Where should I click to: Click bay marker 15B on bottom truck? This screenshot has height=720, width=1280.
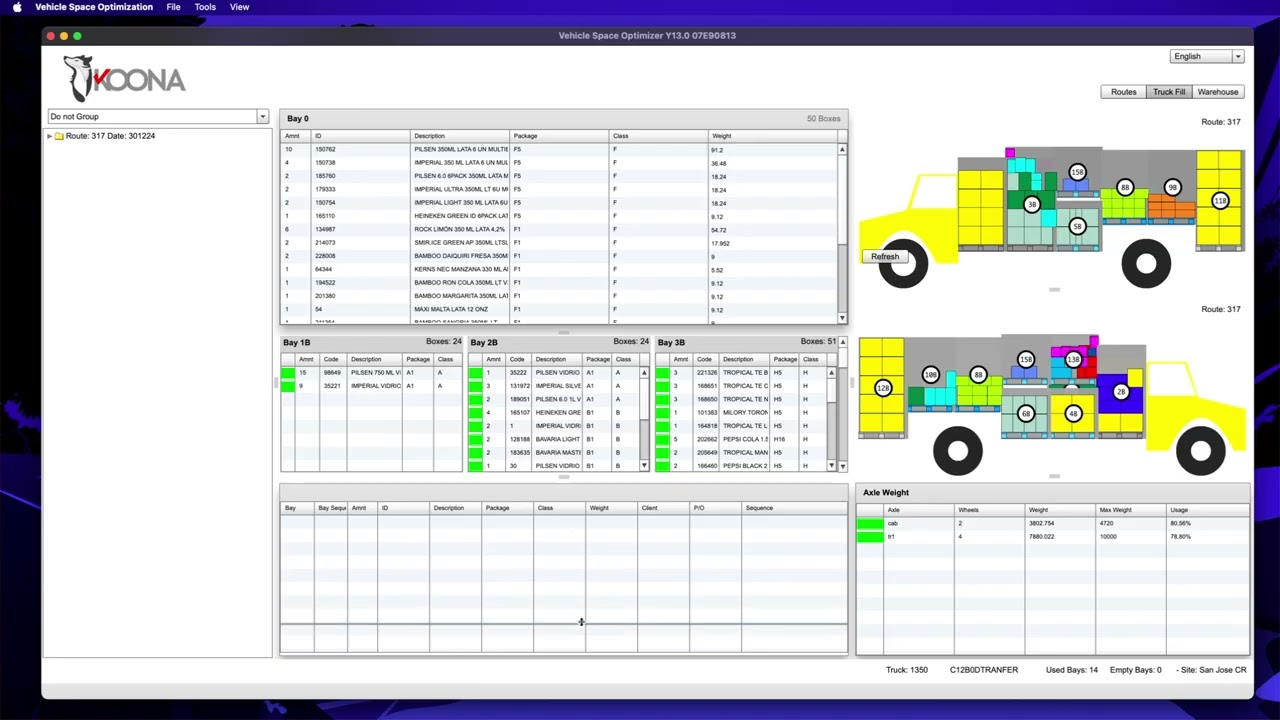pos(1026,359)
